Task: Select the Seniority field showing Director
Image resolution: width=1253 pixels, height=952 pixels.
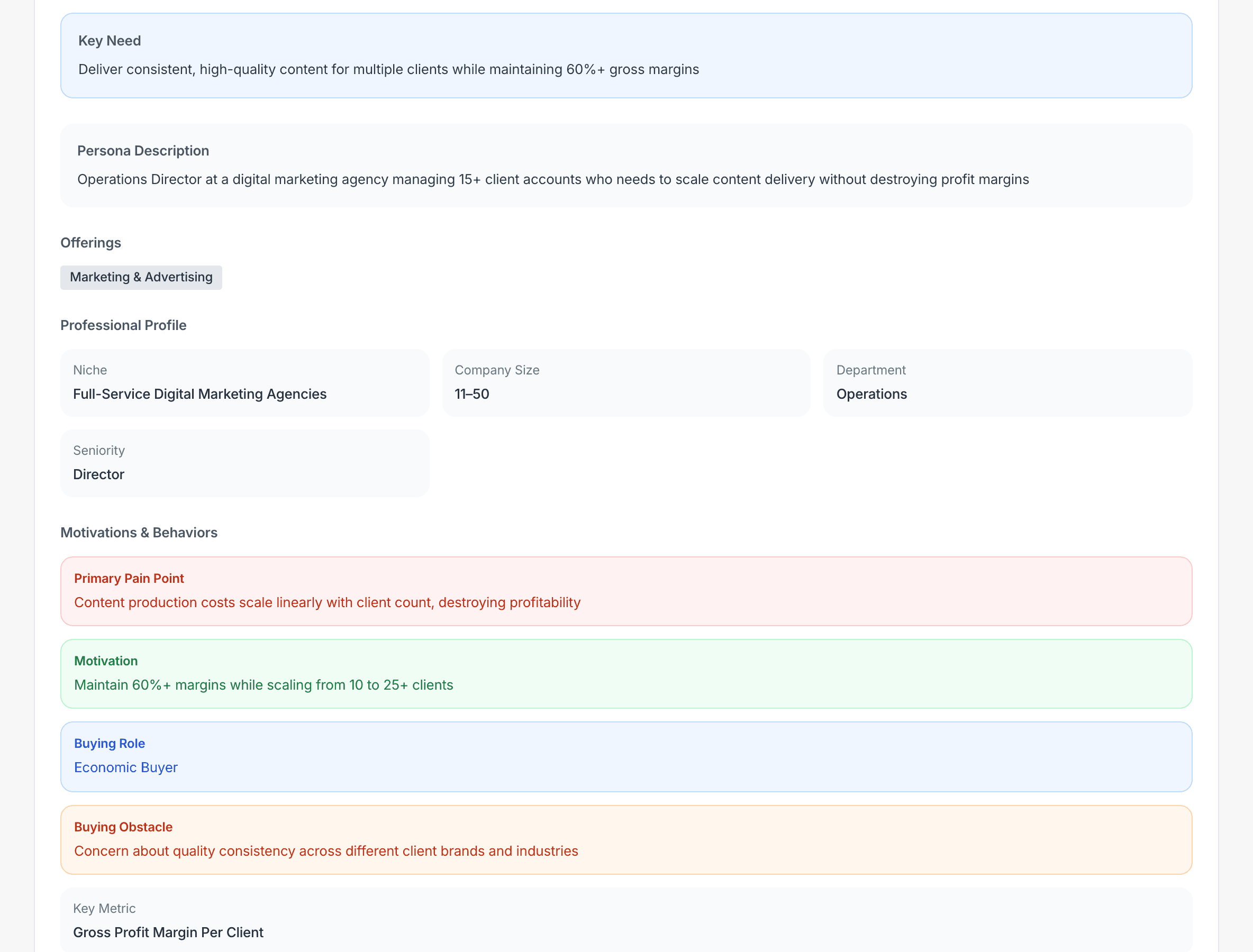Action: click(244, 463)
